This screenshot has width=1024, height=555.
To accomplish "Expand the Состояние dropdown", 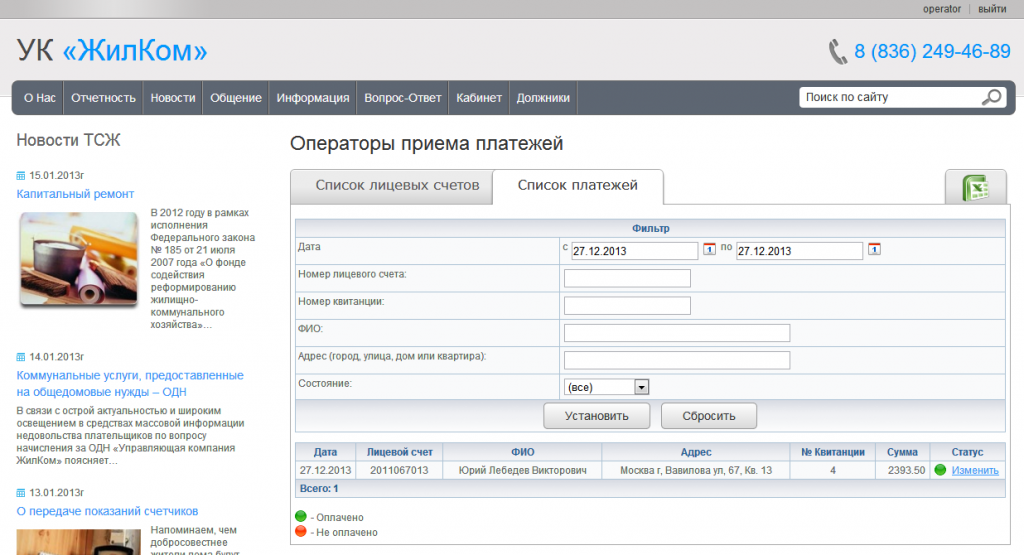I will click(642, 387).
